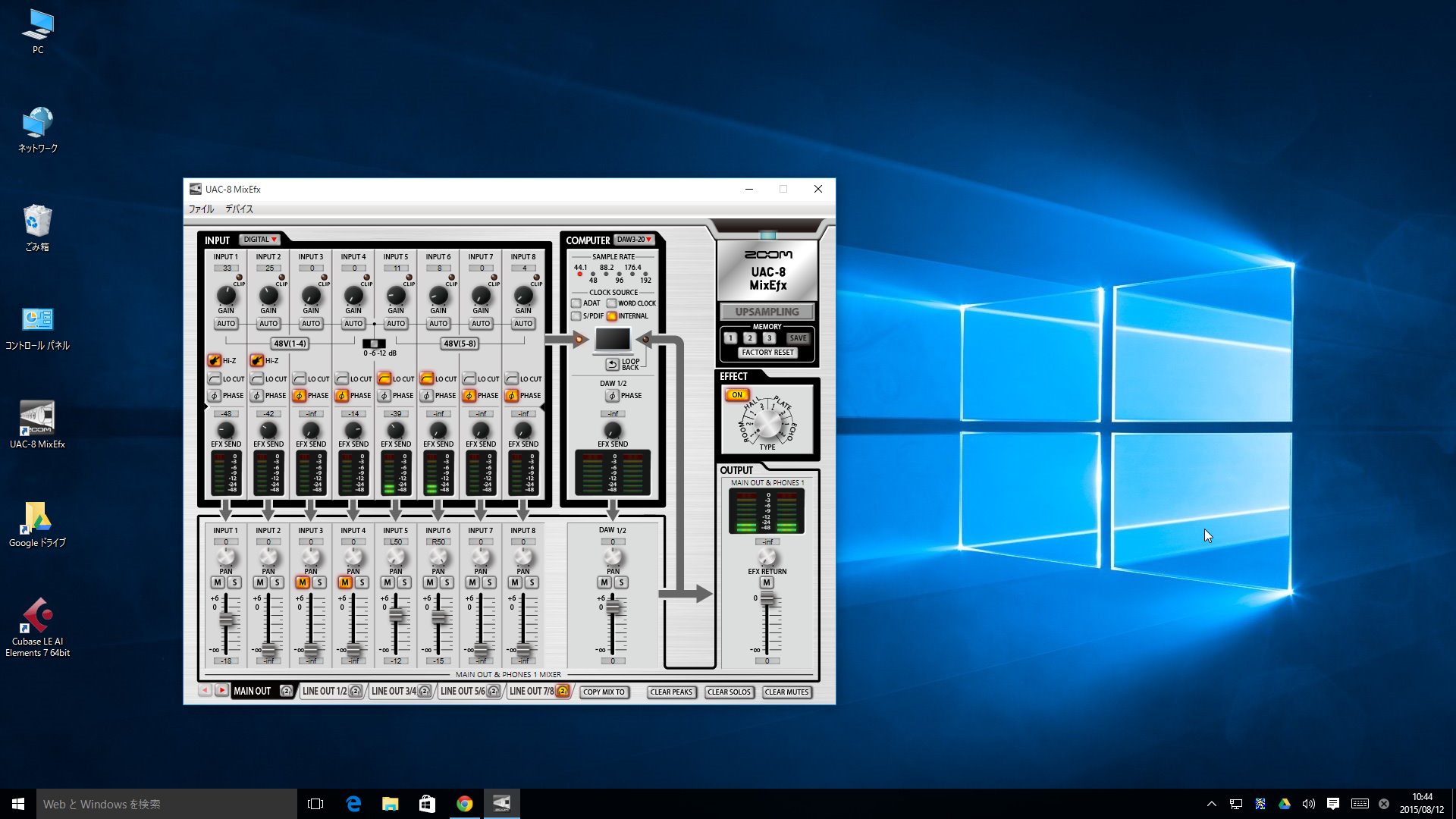Open the Task View button on the taskbar
The height and width of the screenshot is (819, 1456).
315,804
